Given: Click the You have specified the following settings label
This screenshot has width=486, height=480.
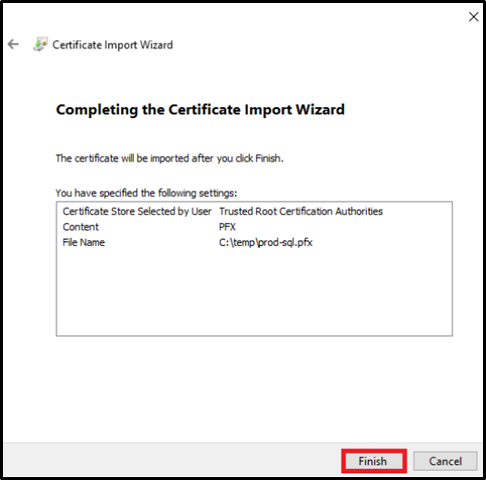Looking at the screenshot, I should point(146,193).
